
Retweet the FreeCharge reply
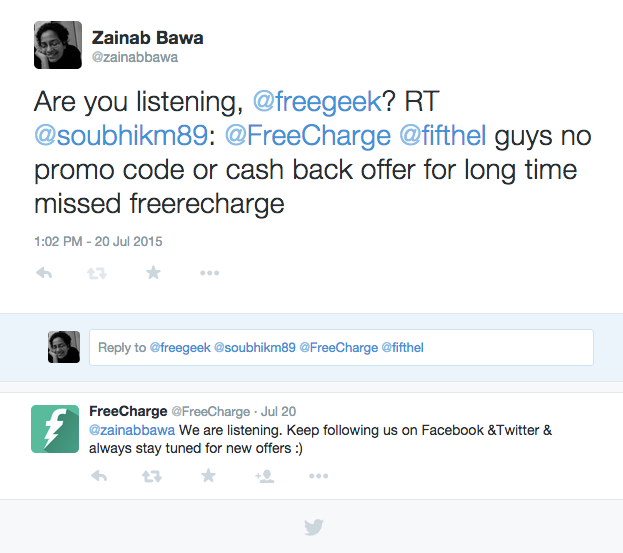tap(153, 476)
